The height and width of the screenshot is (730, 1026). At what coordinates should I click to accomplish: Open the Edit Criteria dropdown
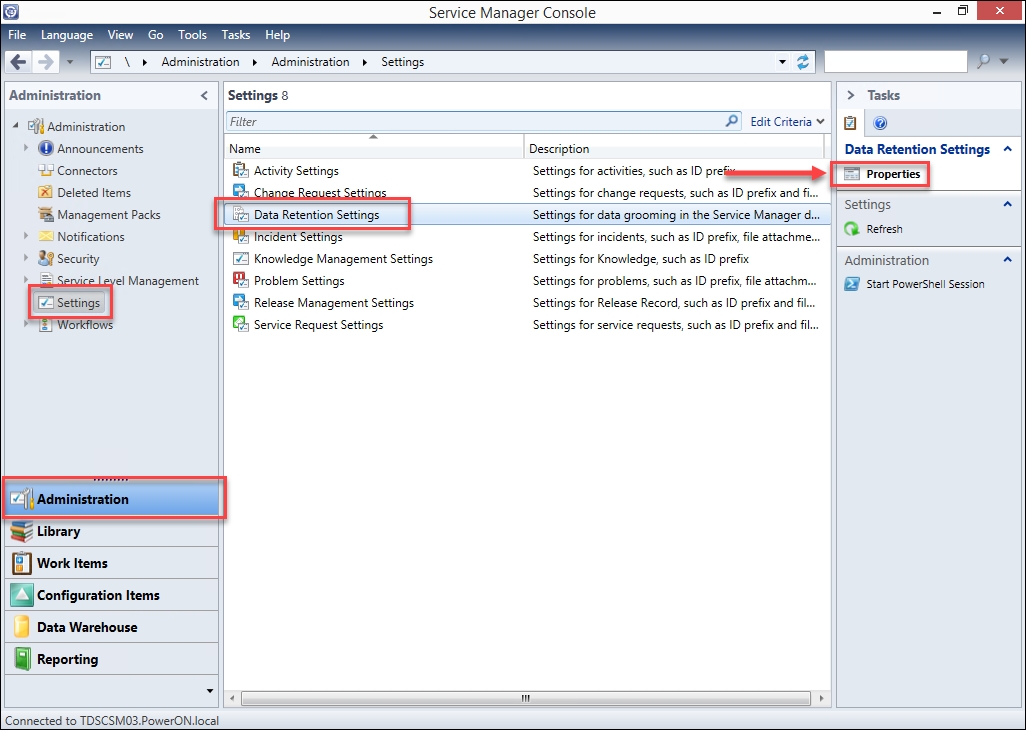787,122
